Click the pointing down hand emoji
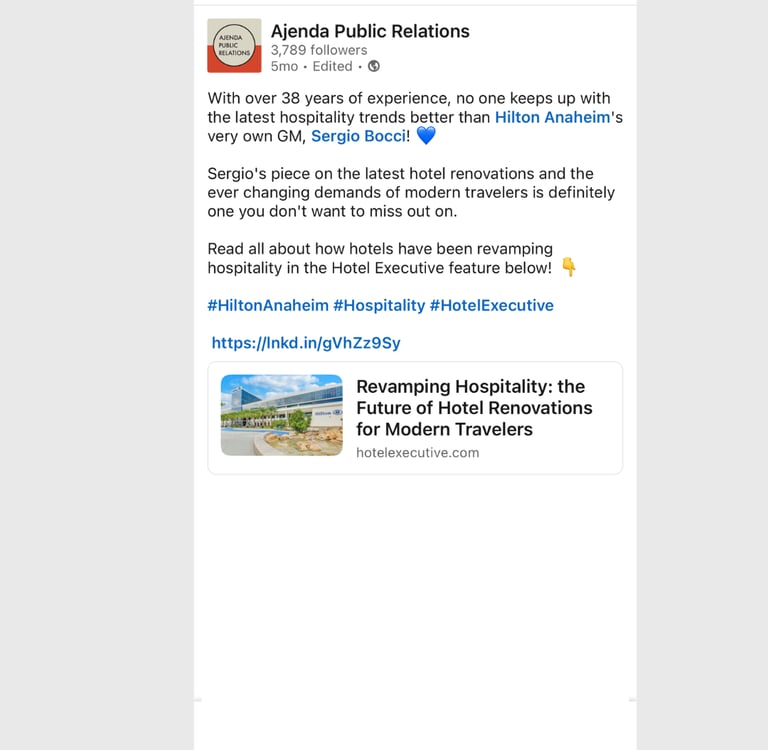 [x=569, y=267]
